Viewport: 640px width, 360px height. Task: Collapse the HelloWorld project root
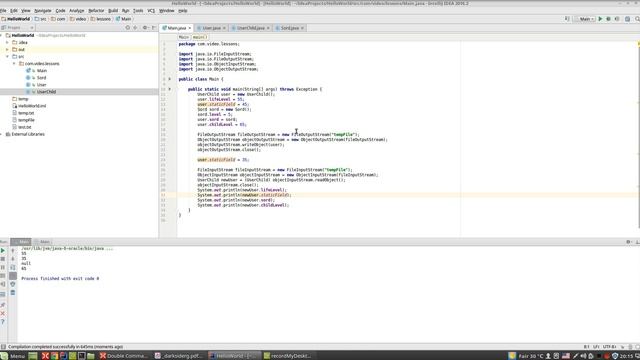pos(2,36)
